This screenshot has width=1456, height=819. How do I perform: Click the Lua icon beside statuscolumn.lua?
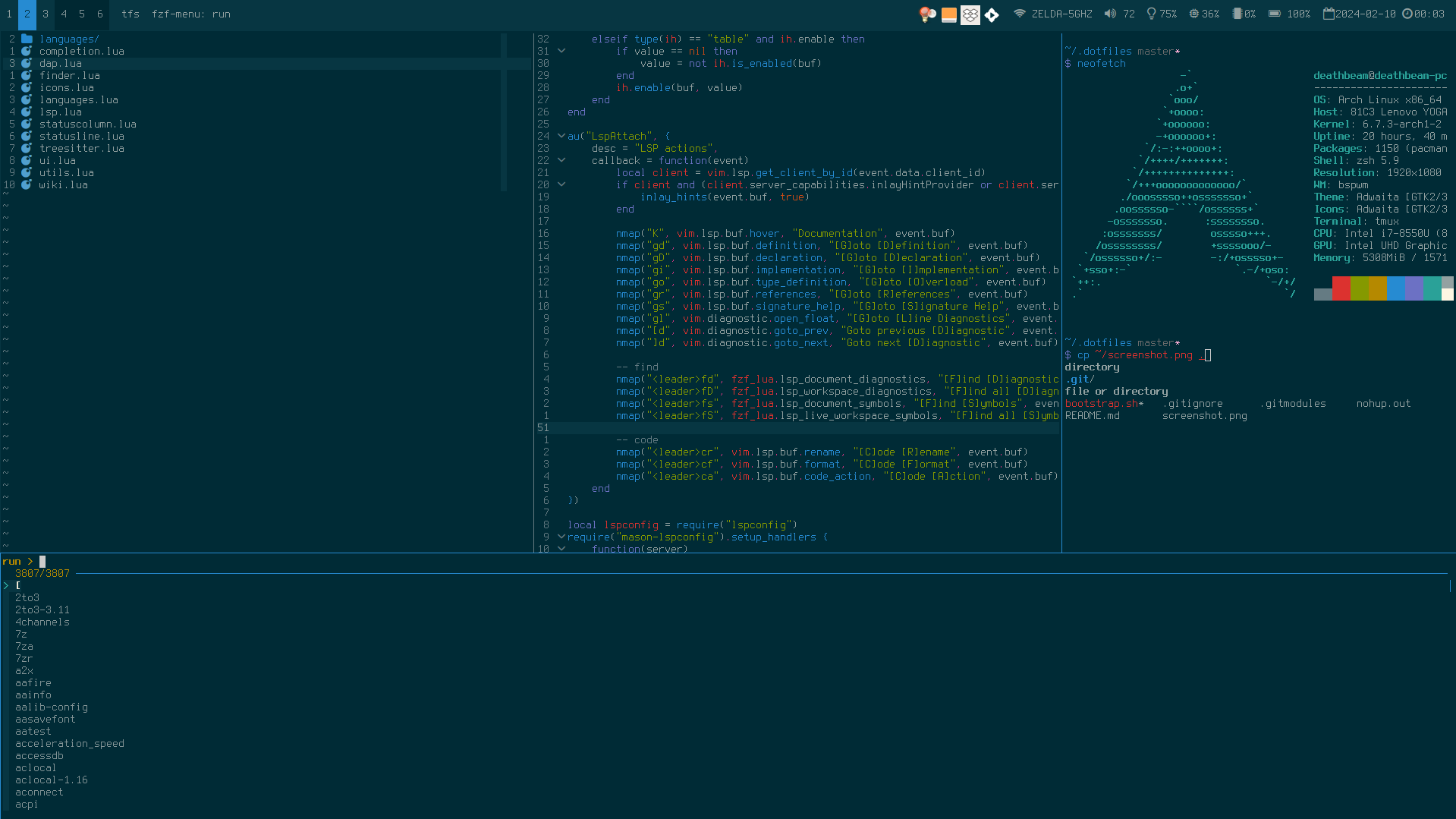pos(27,124)
